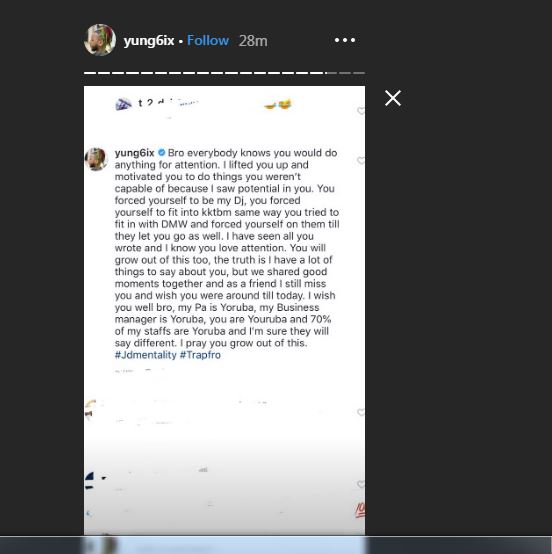Tap the lowest heart icon on right edge

(x=361, y=484)
